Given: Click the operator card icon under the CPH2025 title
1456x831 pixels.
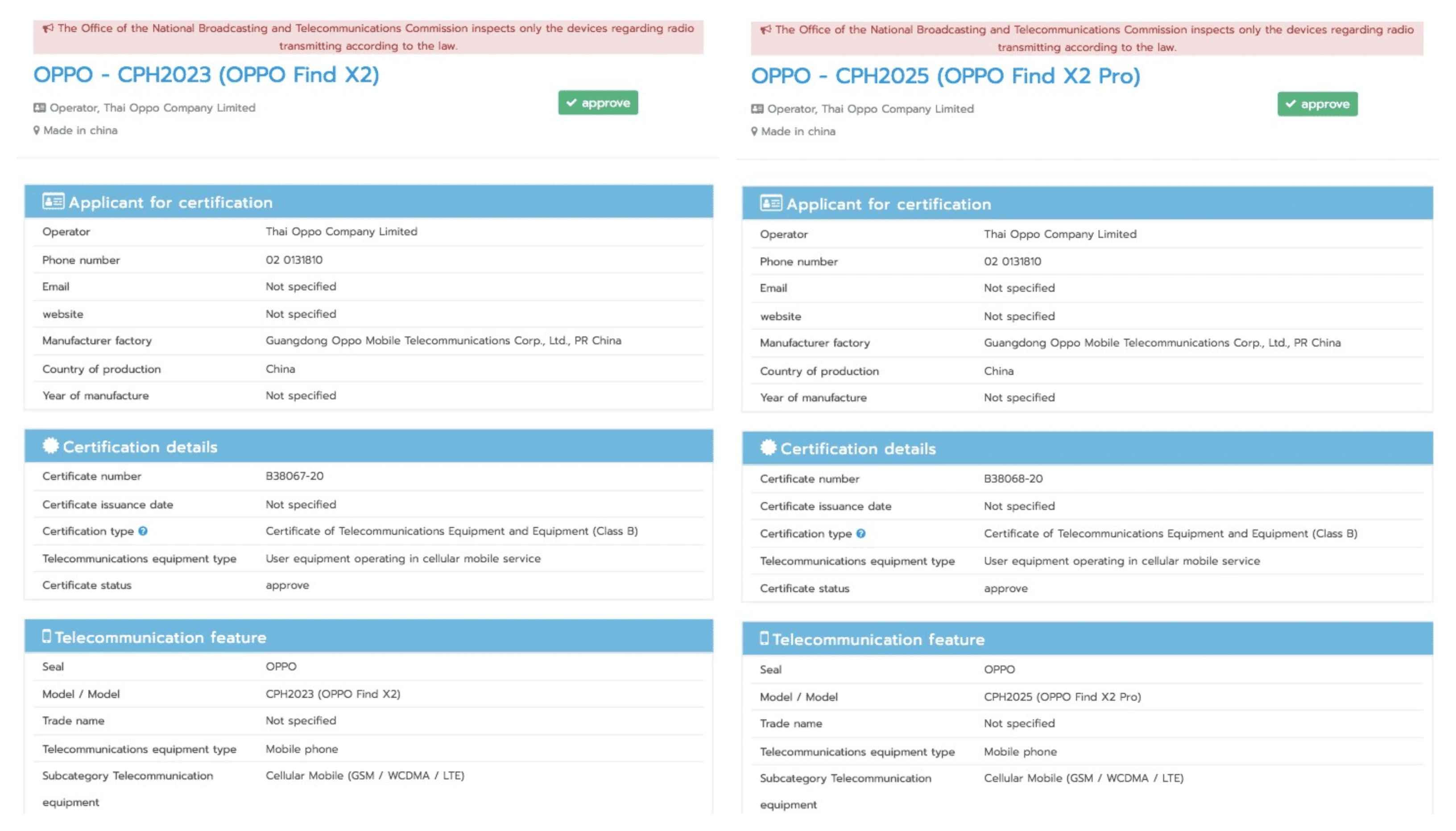Looking at the screenshot, I should click(x=757, y=109).
